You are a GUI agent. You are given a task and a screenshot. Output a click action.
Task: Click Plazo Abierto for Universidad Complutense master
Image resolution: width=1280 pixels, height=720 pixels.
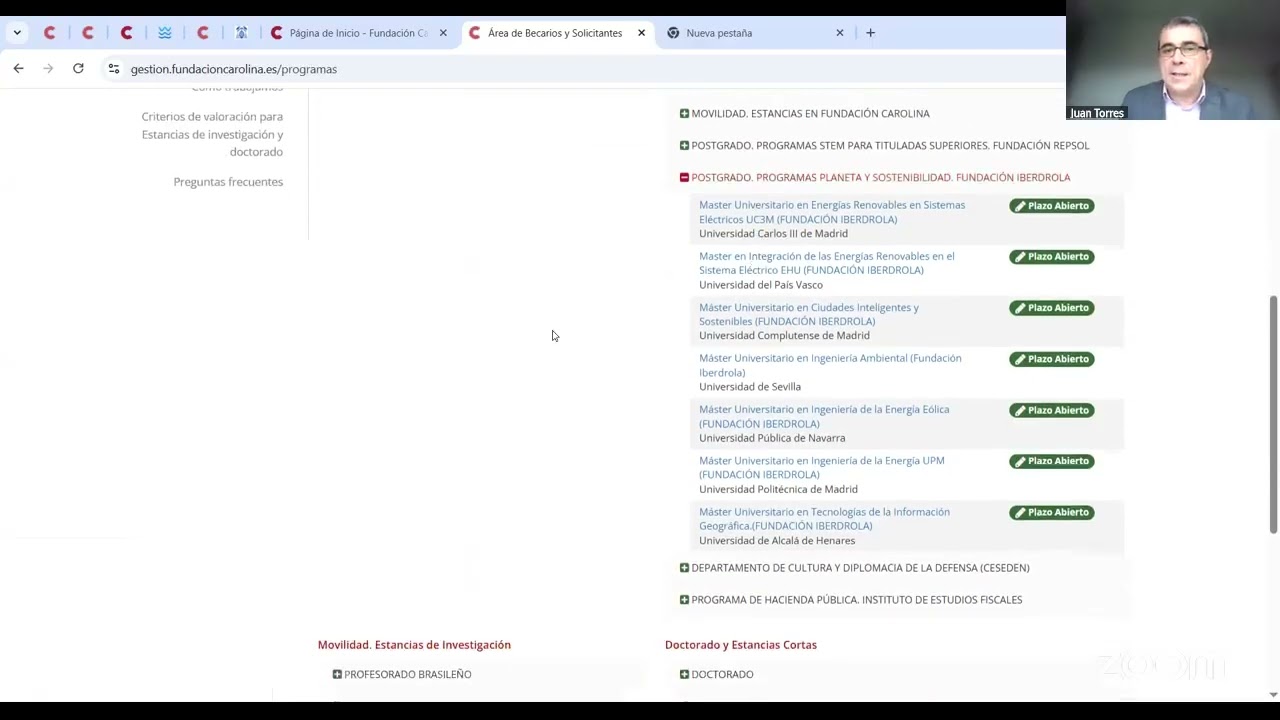(x=1052, y=308)
